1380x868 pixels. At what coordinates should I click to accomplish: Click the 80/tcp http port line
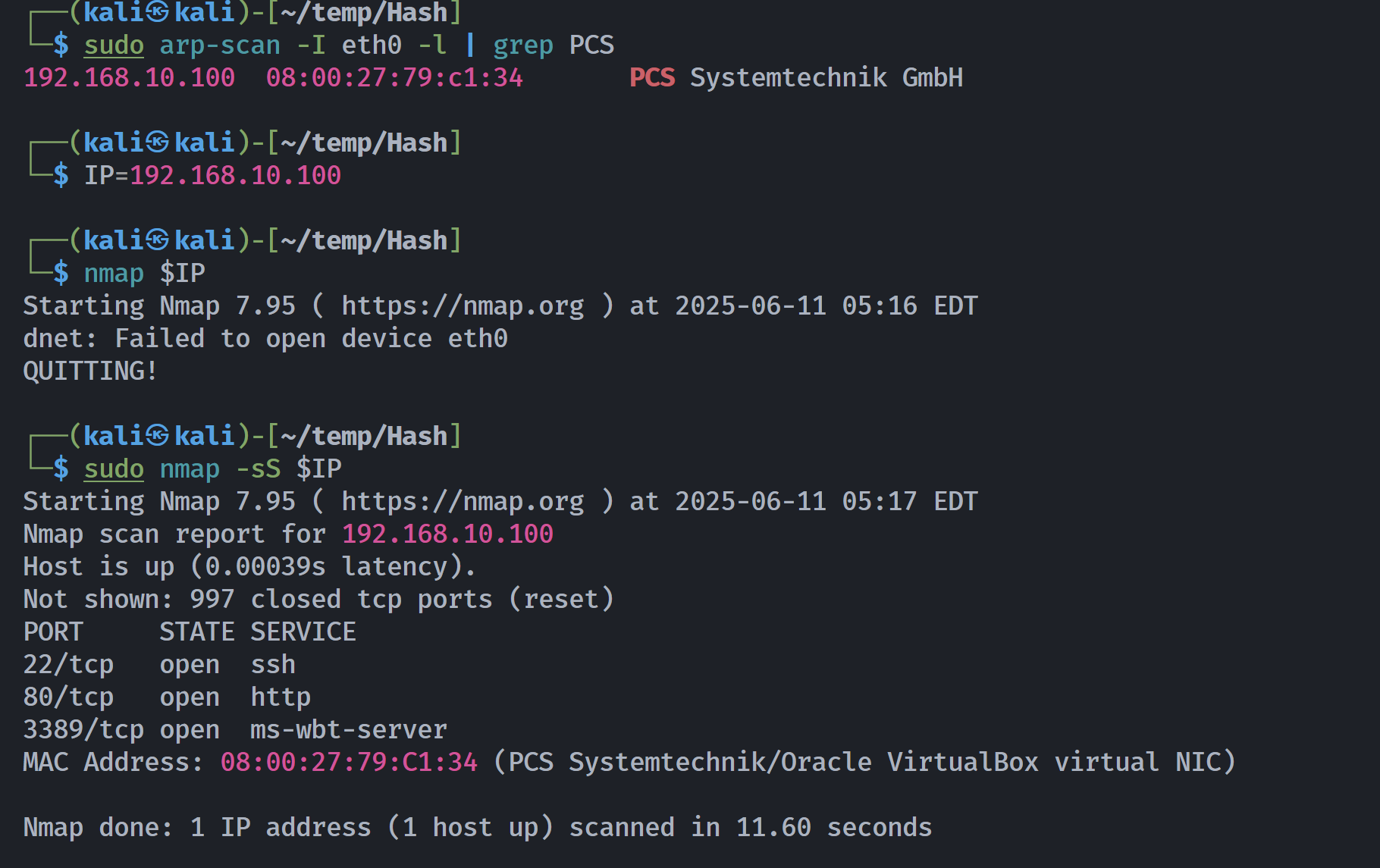[x=167, y=697]
